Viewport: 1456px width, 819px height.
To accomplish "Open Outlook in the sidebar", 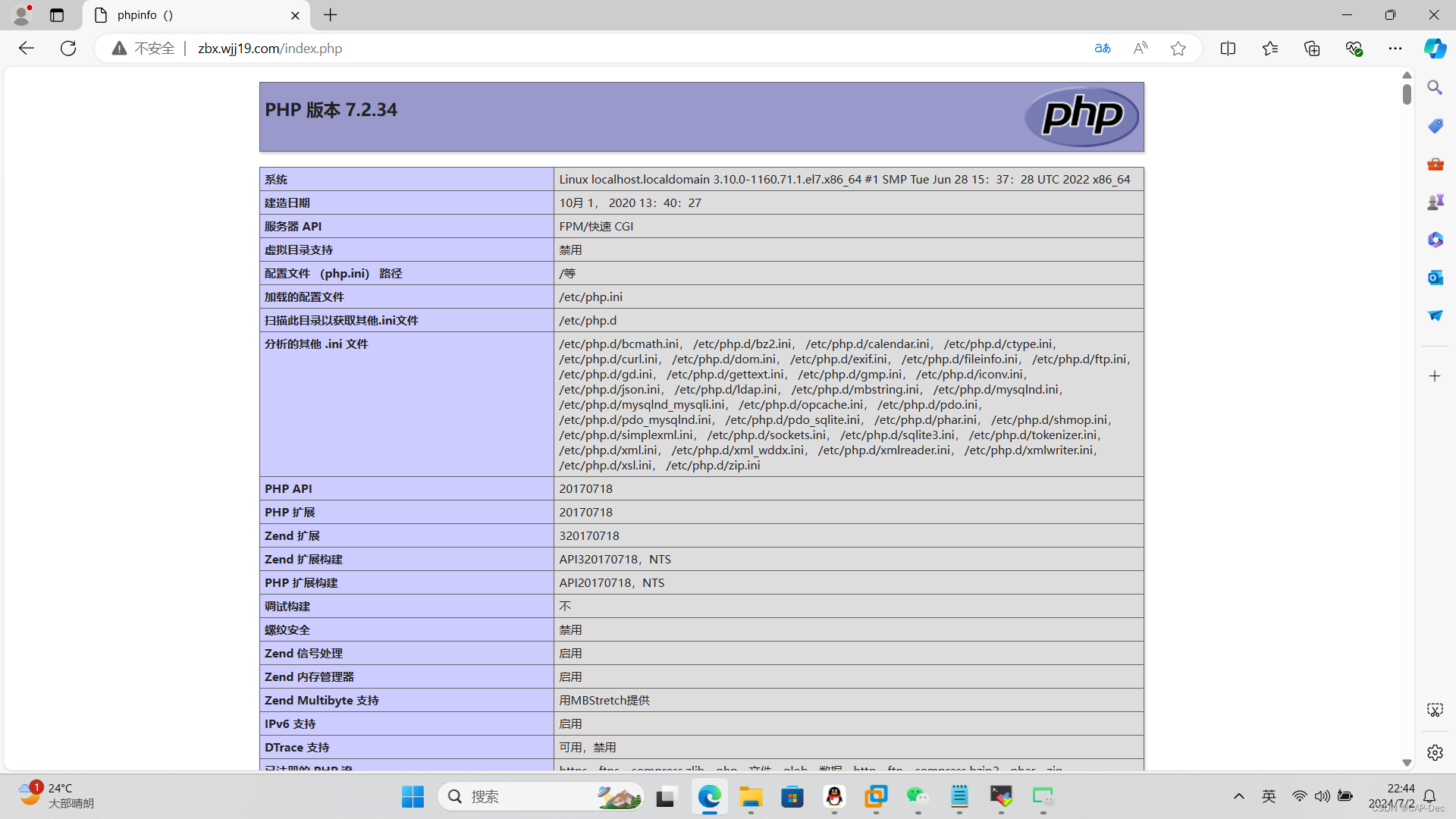I will pyautogui.click(x=1435, y=278).
